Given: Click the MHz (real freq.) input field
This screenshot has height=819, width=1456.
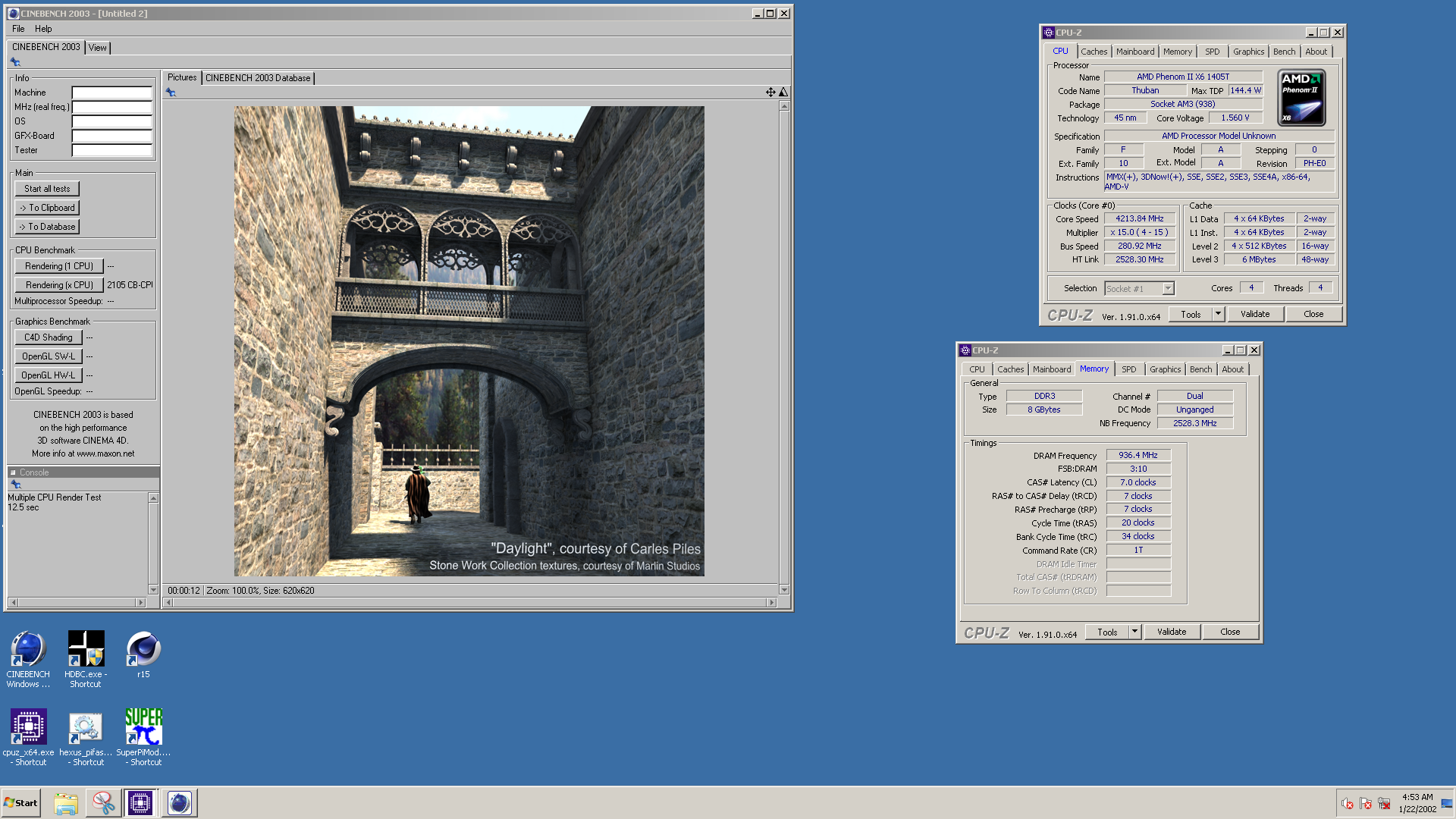Looking at the screenshot, I should point(112,107).
